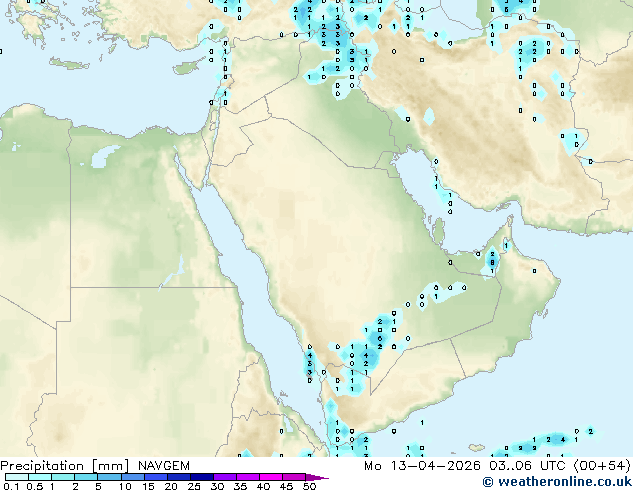Select the 2–5 mm legend color segment
Screen dimensions: 634x490
(86, 477)
